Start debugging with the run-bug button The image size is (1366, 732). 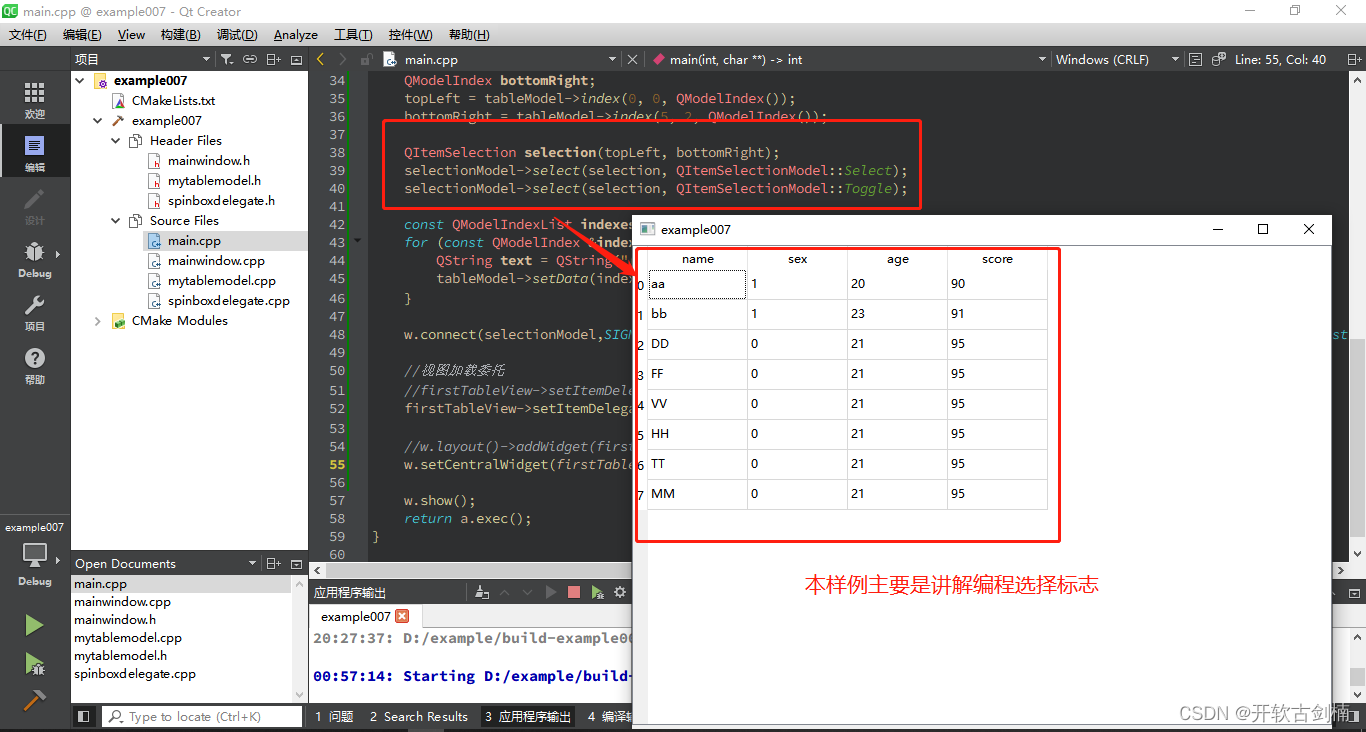click(x=35, y=662)
